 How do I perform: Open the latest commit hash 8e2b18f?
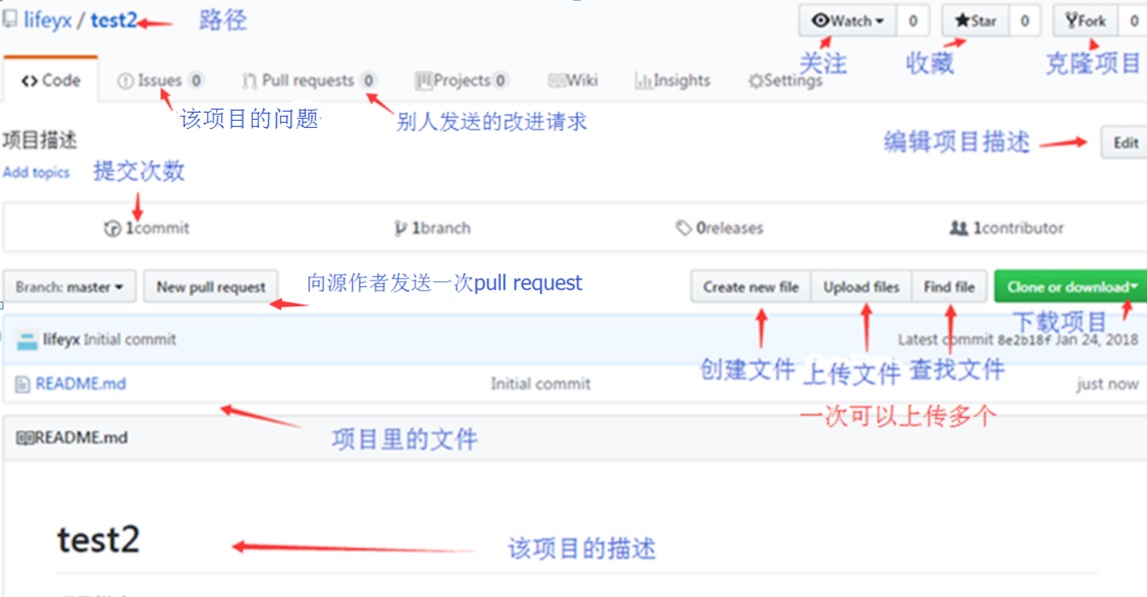[x=1023, y=340]
